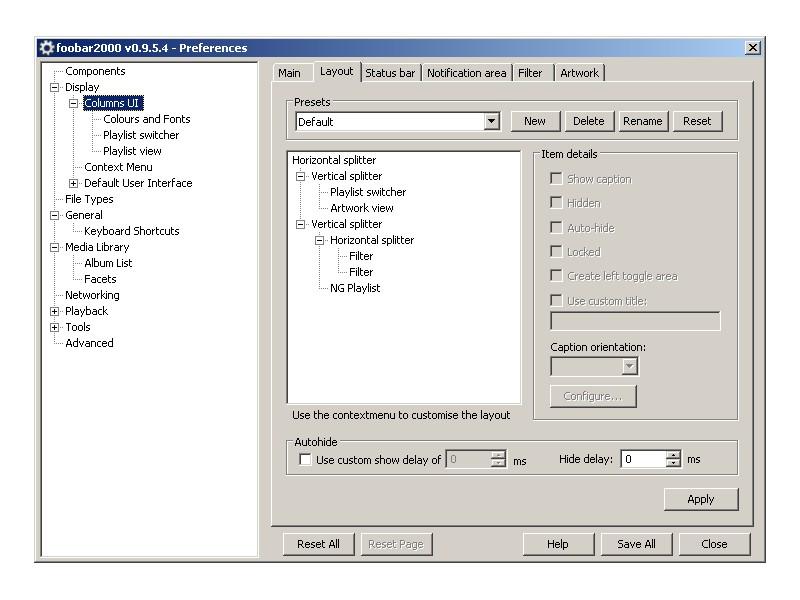Click the New preset button
Screen dimensions: 800x600
pos(535,121)
